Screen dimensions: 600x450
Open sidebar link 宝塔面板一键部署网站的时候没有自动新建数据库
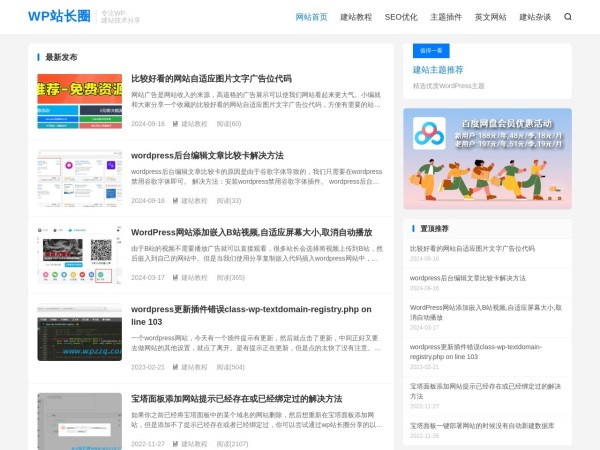[x=481, y=425]
